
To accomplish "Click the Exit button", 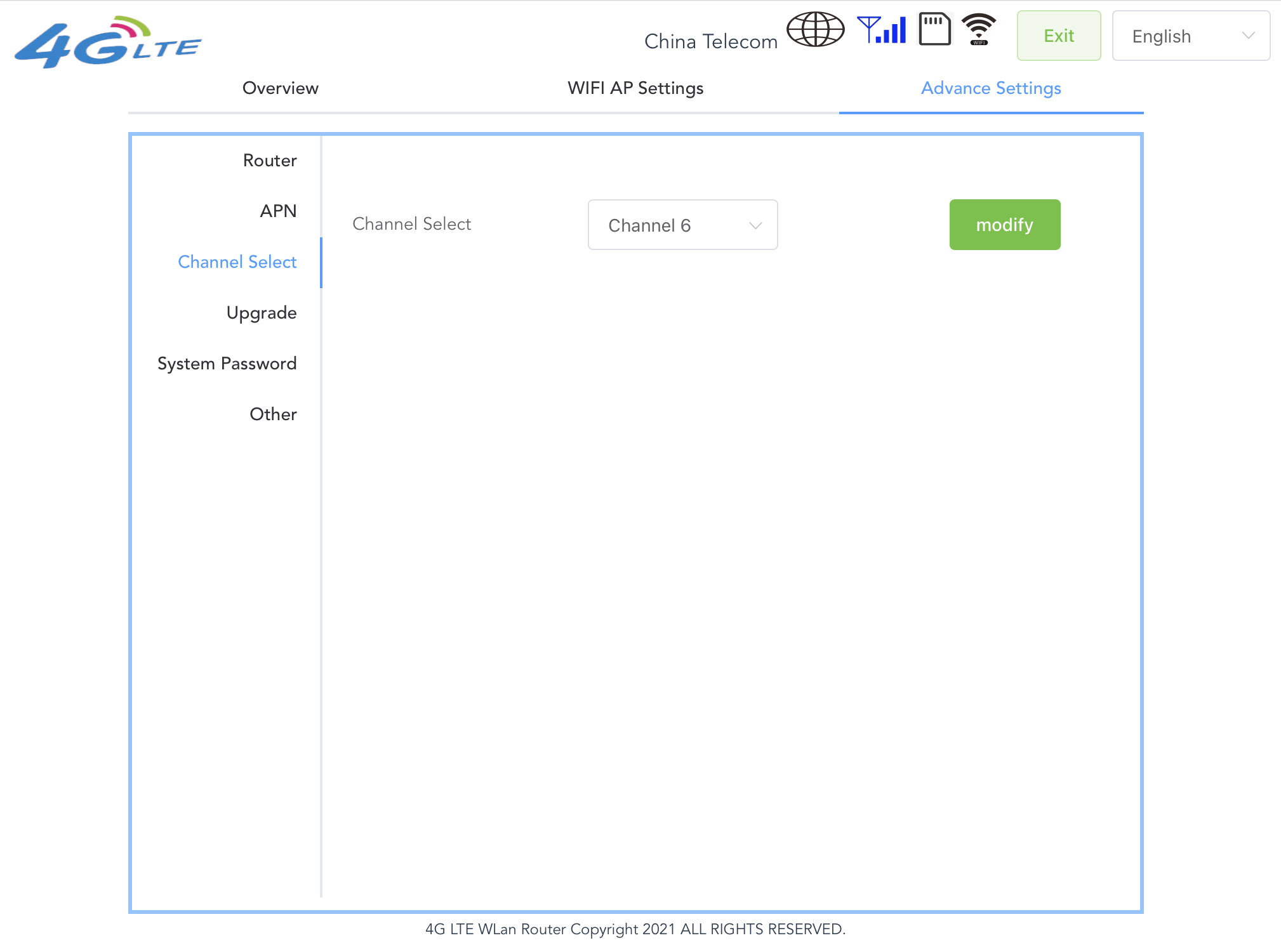I will [x=1058, y=36].
